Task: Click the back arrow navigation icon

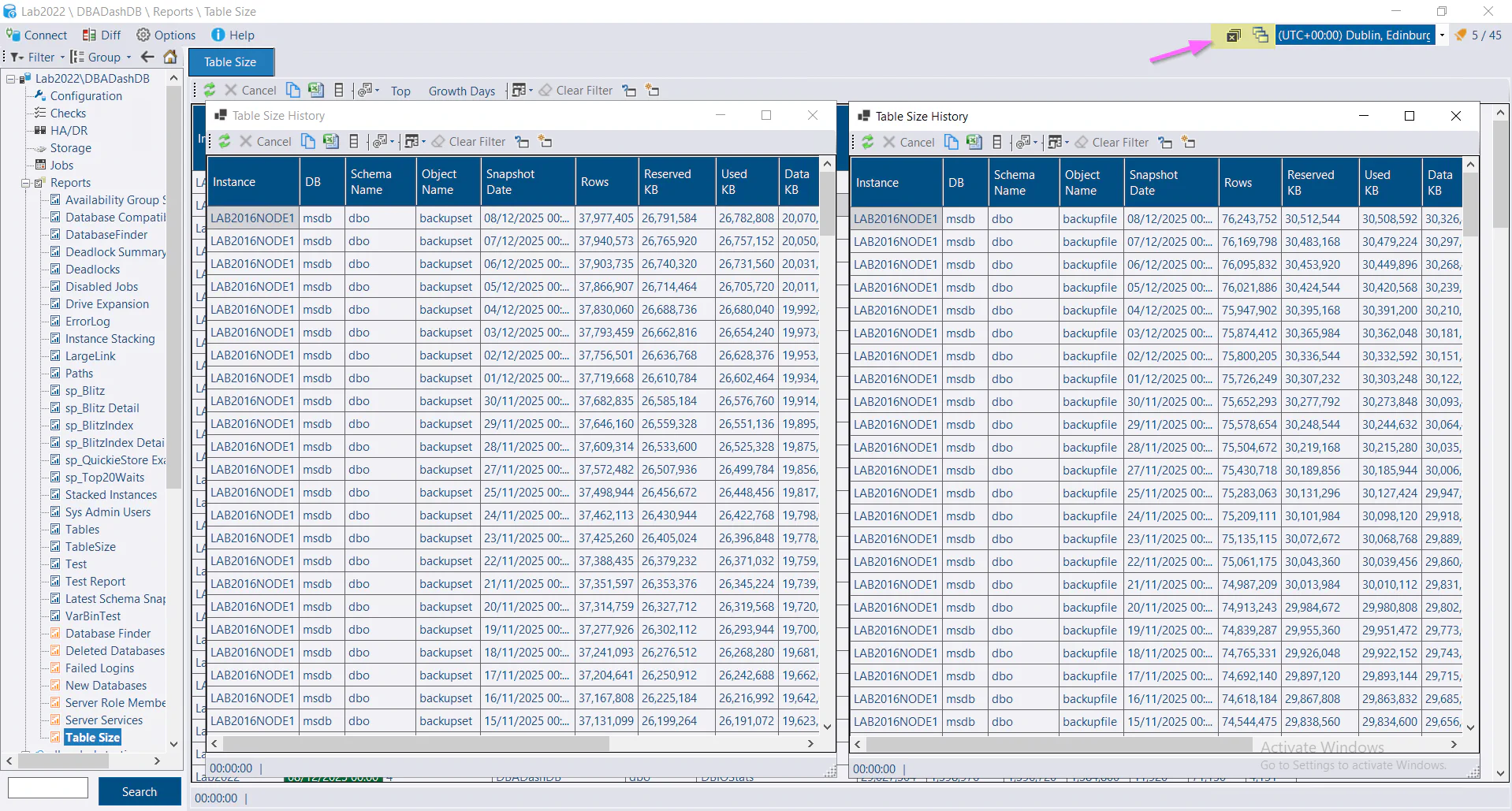Action: pyautogui.click(x=147, y=57)
